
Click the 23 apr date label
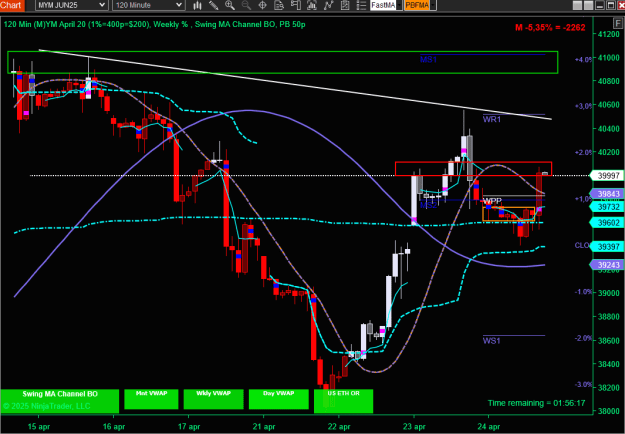tap(414, 426)
